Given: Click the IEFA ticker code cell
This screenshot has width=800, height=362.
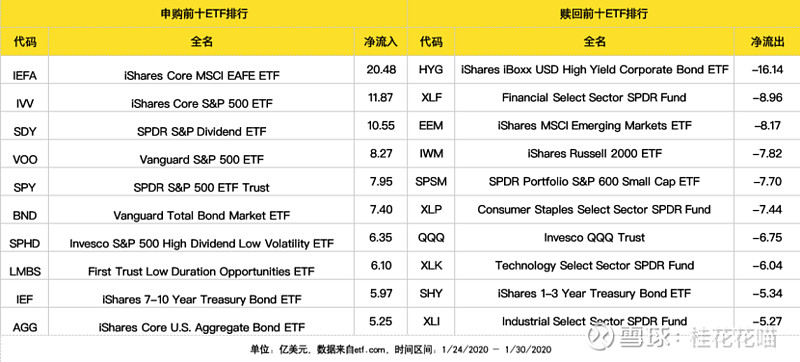Looking at the screenshot, I should tap(24, 76).
